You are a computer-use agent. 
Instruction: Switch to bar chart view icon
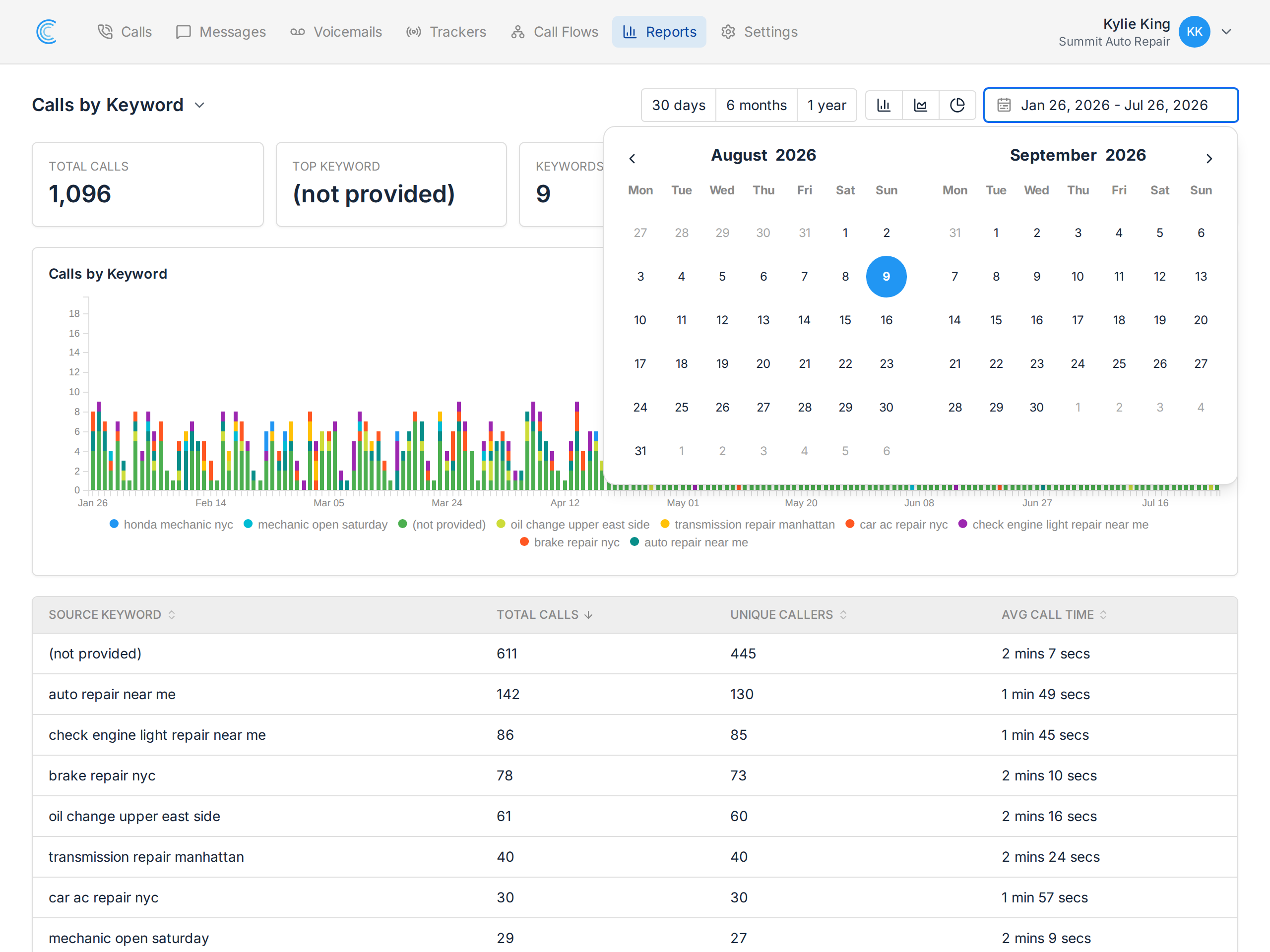(884, 105)
